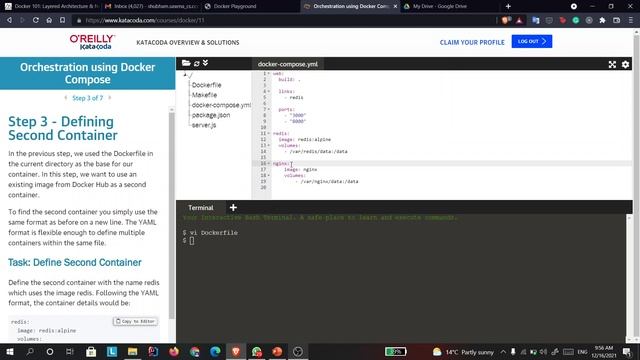Launch Firefox from taskbar
The image size is (640, 360).
tap(174, 351)
